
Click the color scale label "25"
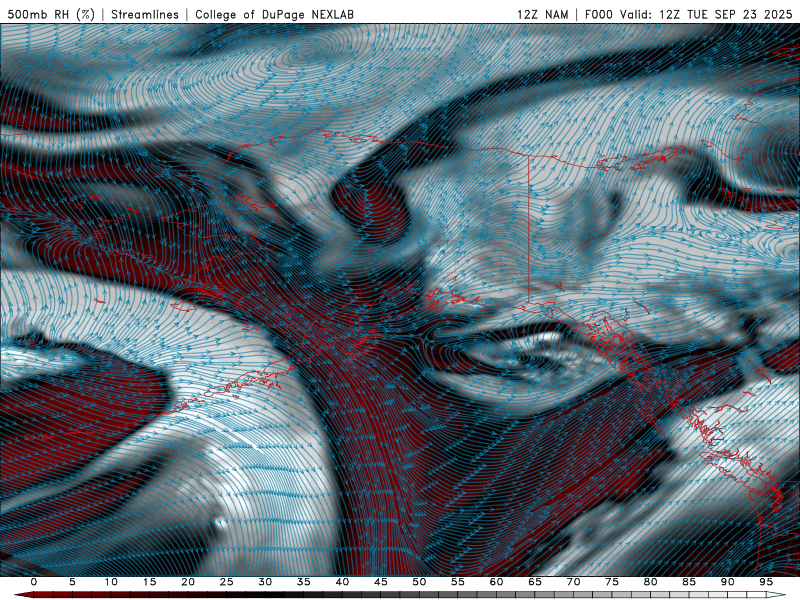pyautogui.click(x=227, y=582)
